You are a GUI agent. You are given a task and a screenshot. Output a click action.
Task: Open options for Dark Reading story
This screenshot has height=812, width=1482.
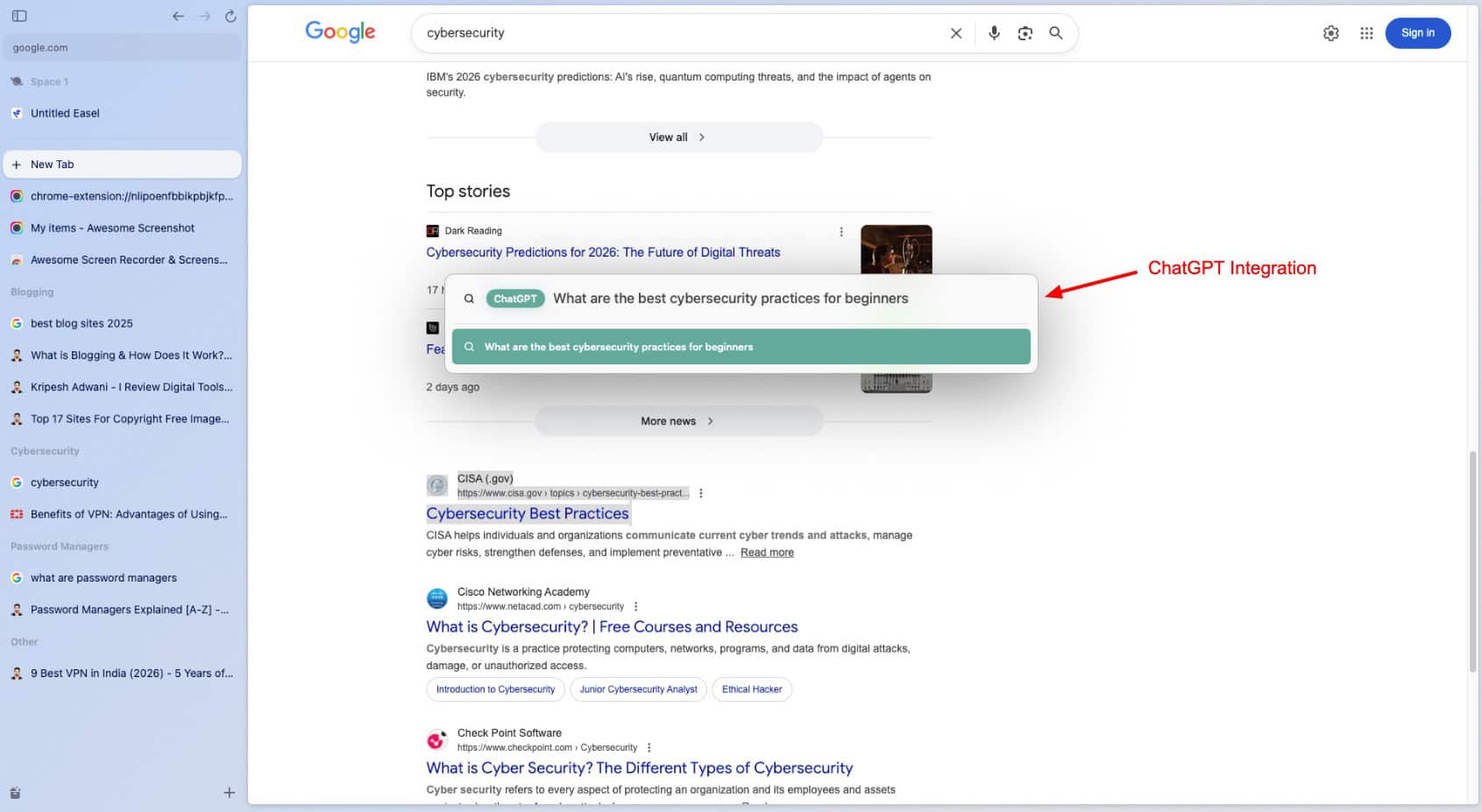click(840, 232)
